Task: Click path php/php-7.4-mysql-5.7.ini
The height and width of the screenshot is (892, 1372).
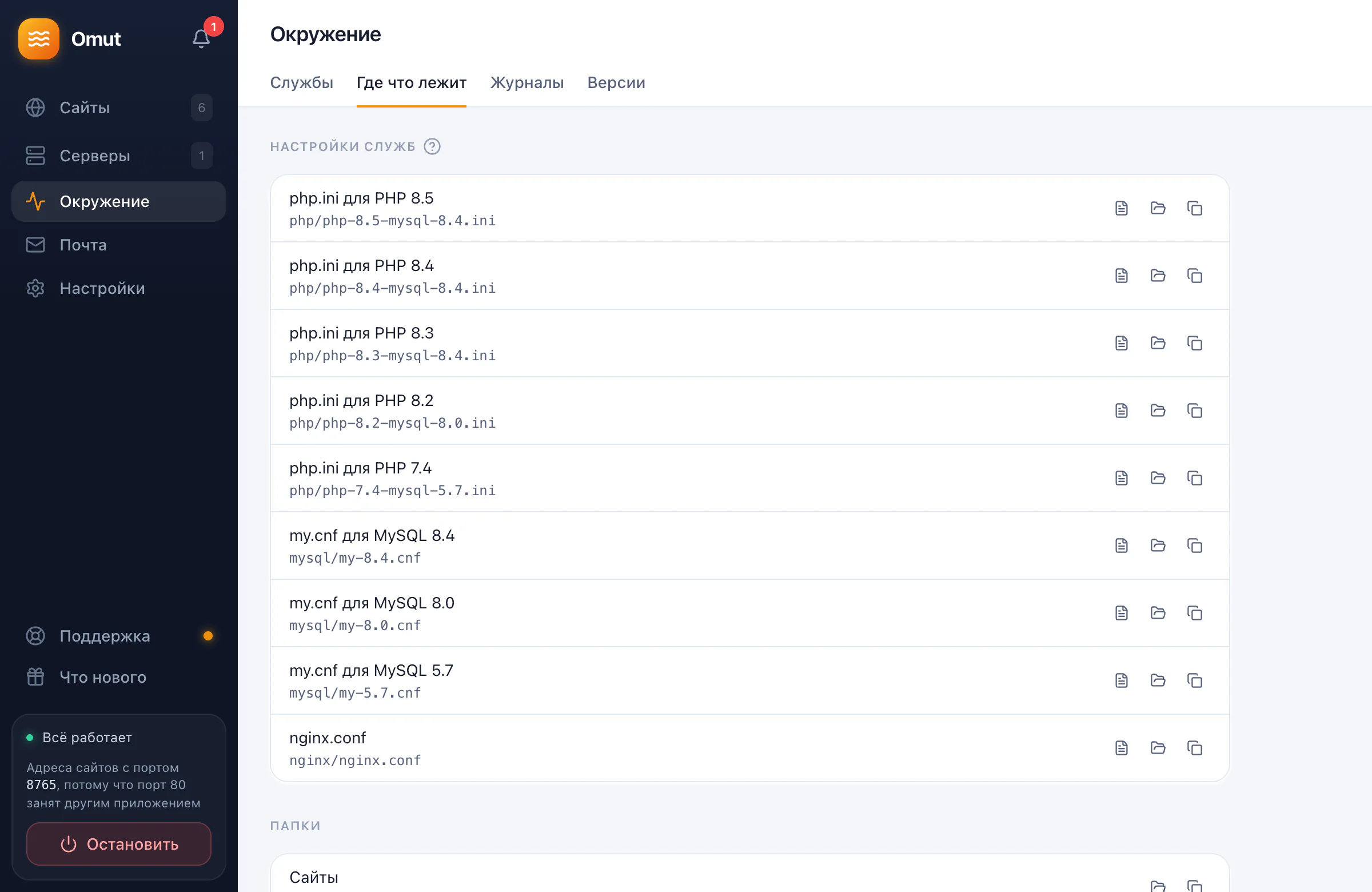Action: [393, 491]
